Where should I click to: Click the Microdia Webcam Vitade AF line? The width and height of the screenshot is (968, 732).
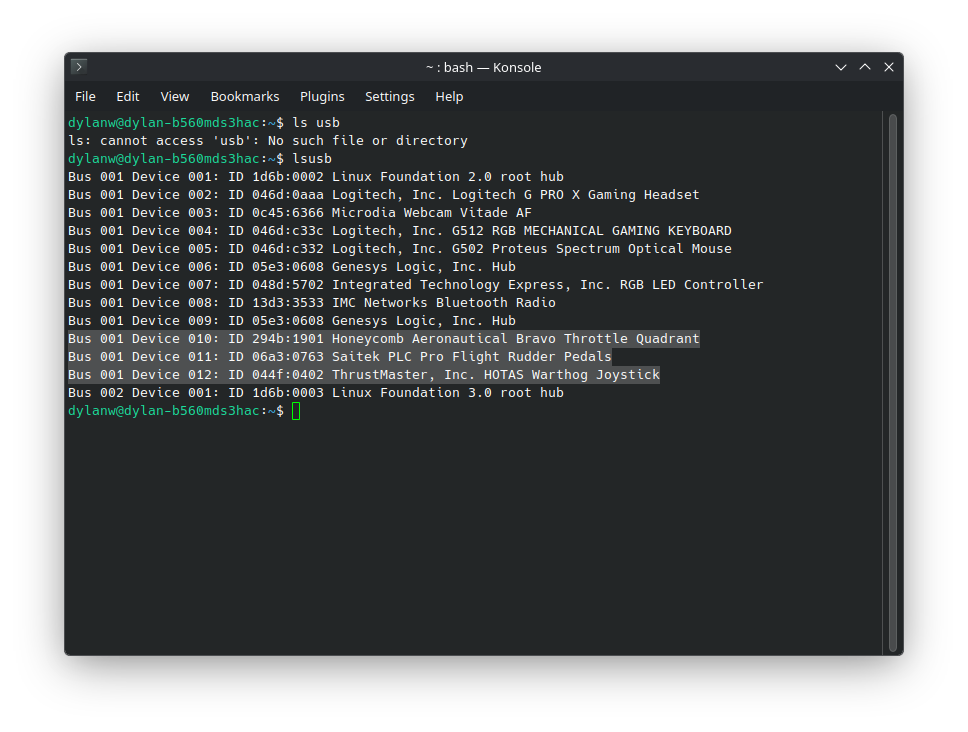[x=299, y=212]
